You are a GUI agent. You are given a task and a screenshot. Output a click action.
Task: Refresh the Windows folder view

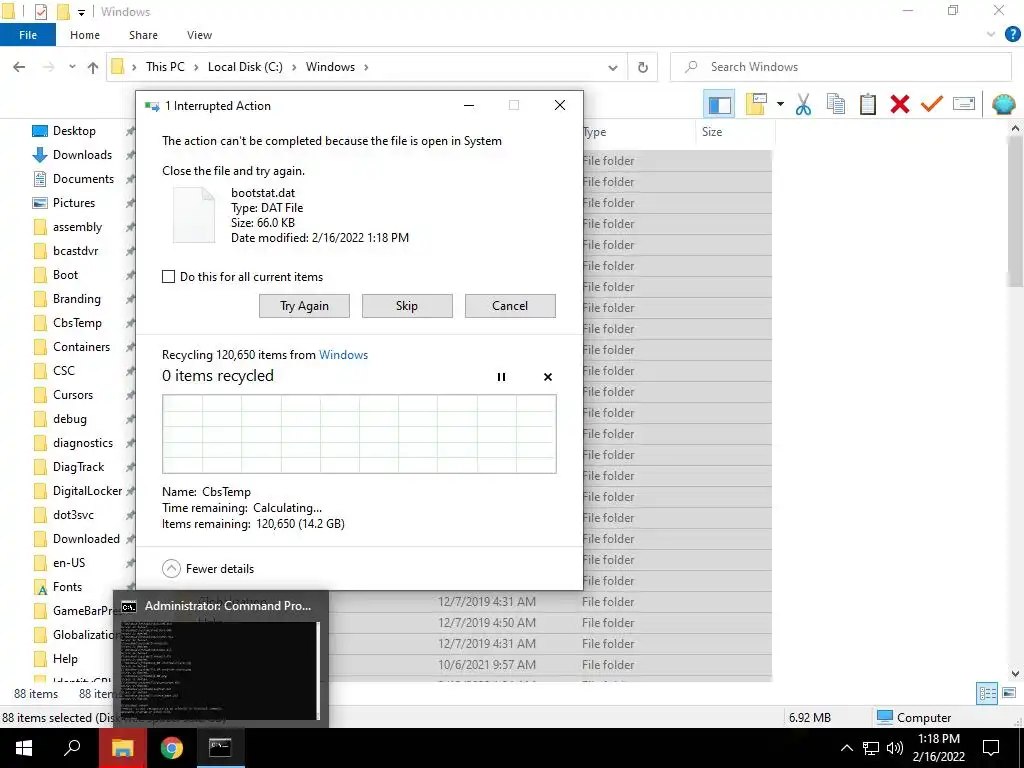643,67
